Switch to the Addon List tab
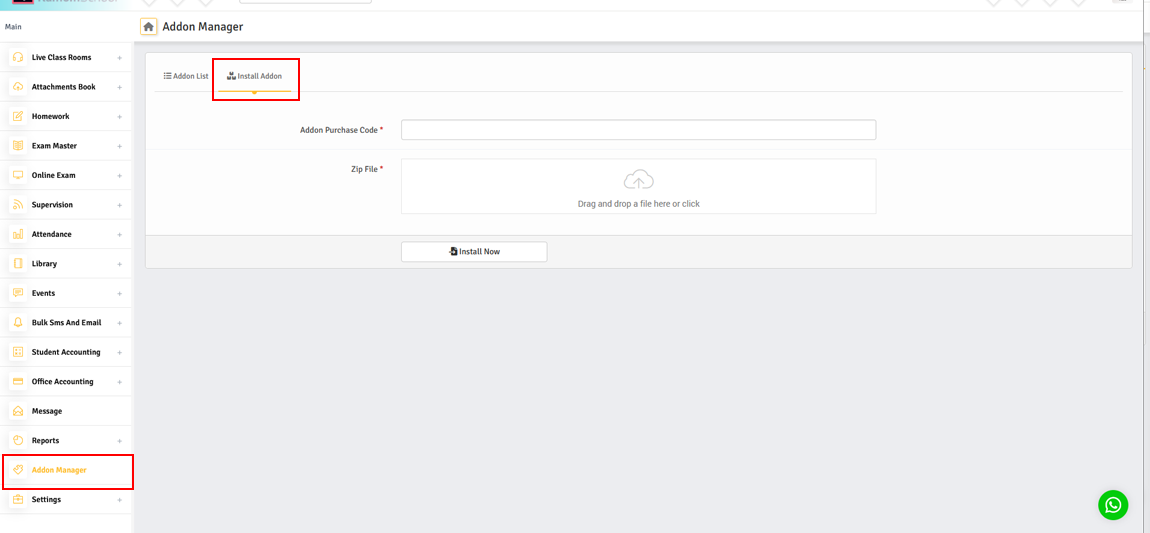1150x533 pixels. click(x=186, y=76)
